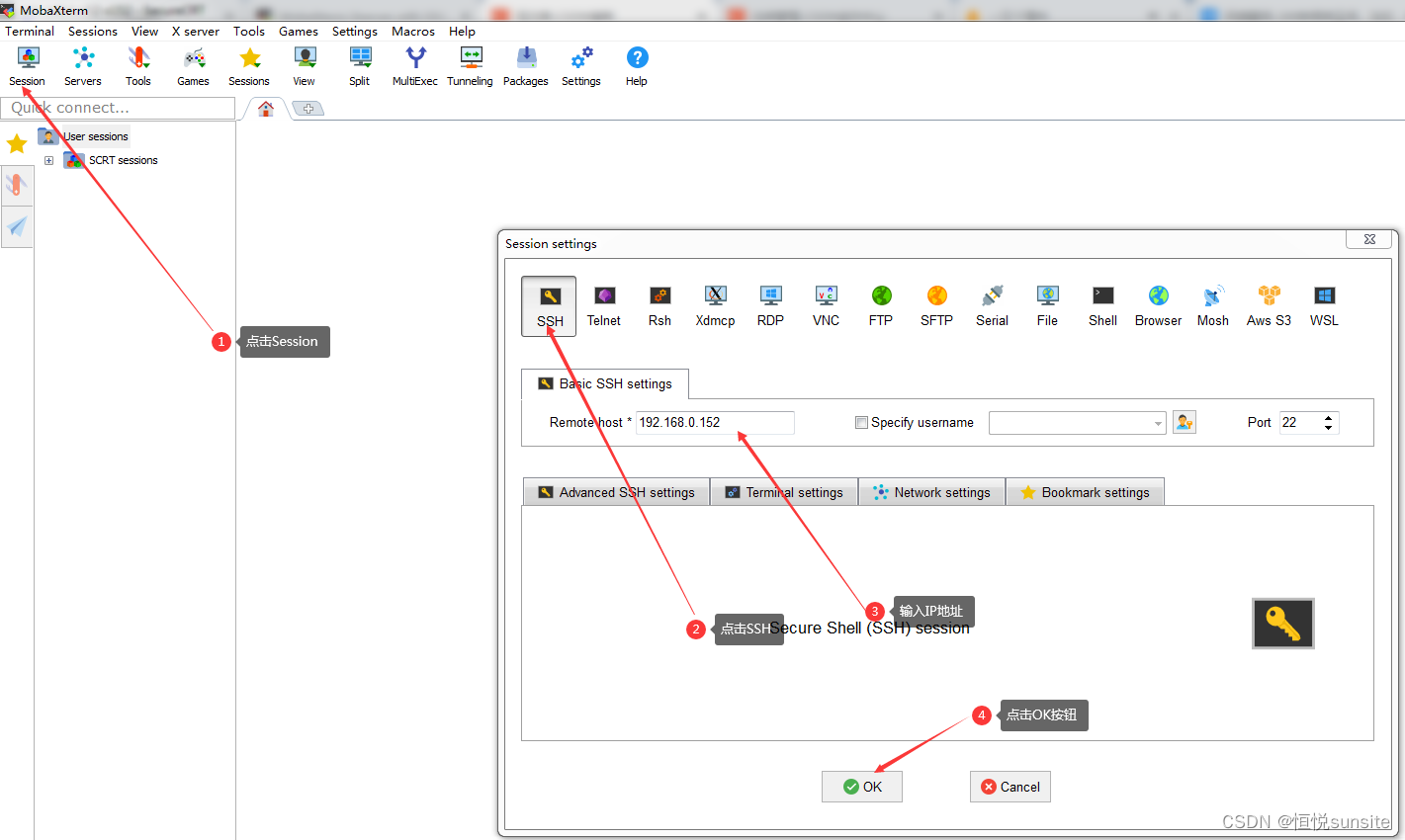The height and width of the screenshot is (840, 1405).
Task: Open the Macros menu
Action: tap(412, 32)
